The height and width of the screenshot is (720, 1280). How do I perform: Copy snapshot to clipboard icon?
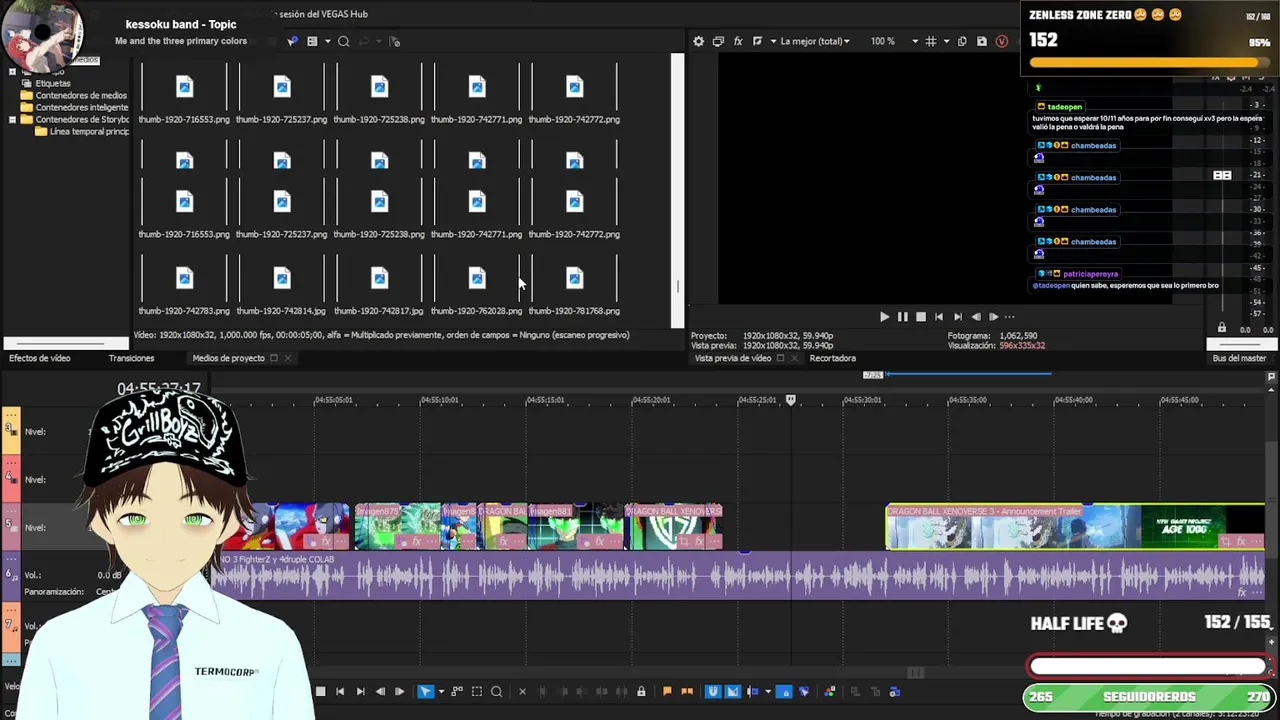(962, 41)
